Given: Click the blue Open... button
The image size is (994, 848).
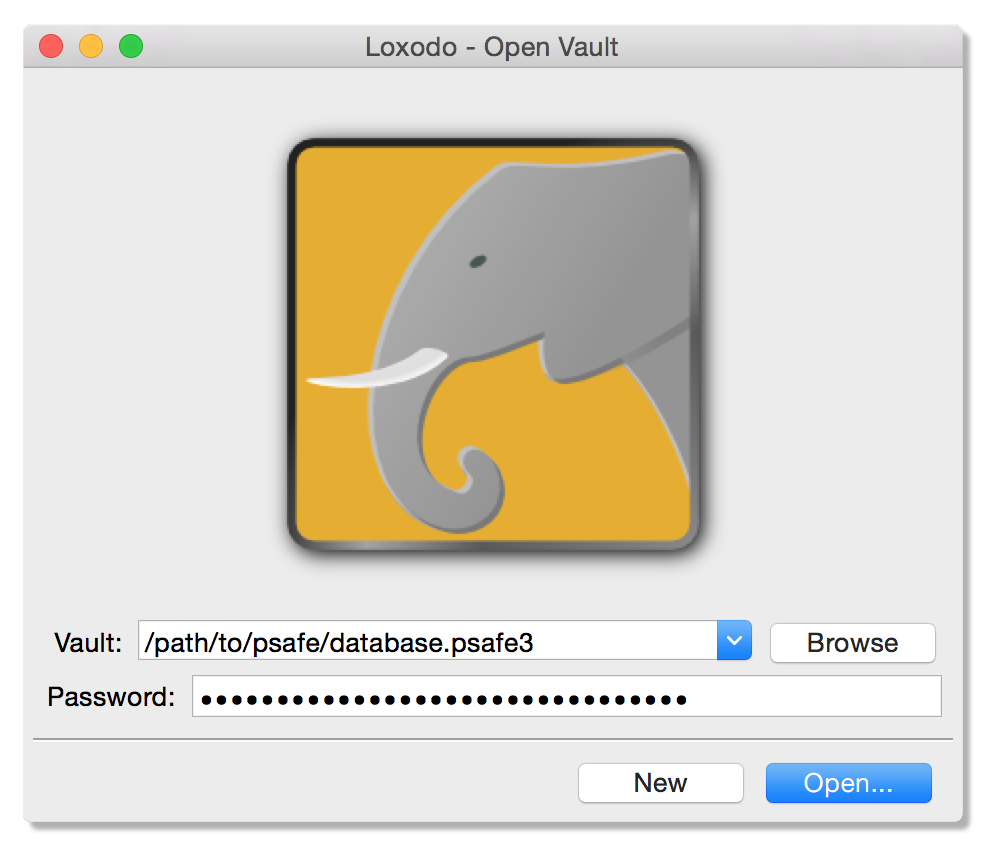Looking at the screenshot, I should [x=849, y=783].
